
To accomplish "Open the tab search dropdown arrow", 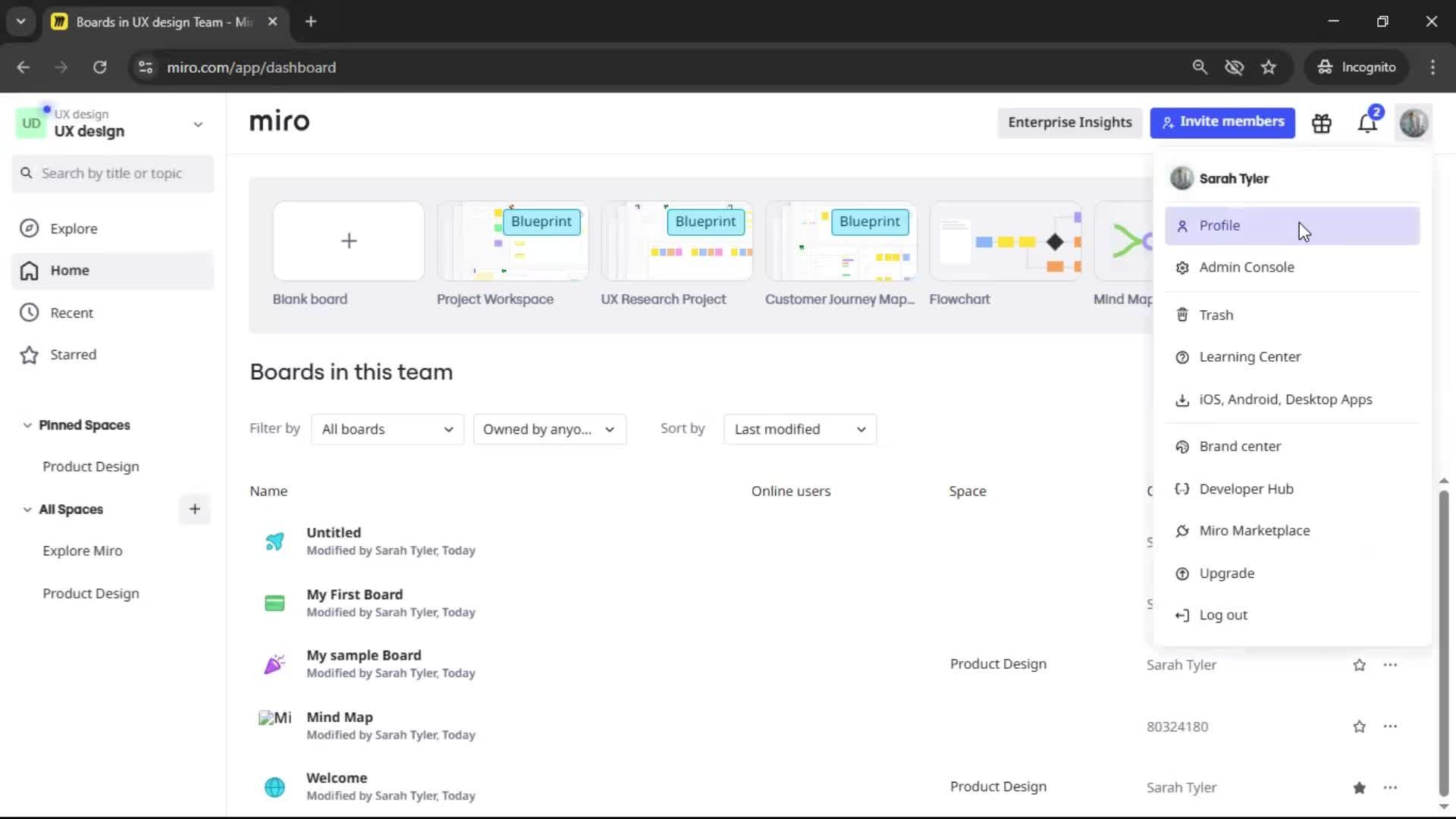I will [x=21, y=21].
